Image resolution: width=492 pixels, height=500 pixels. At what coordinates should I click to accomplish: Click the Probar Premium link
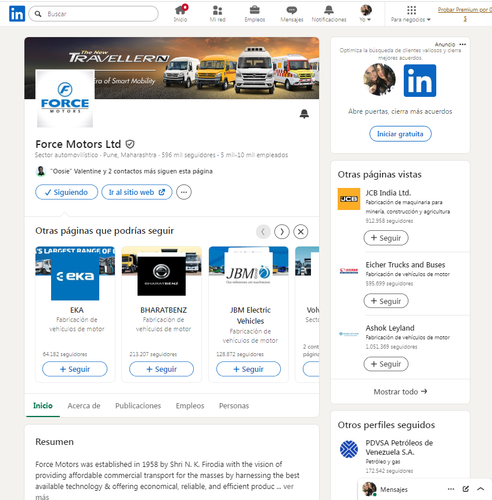click(x=465, y=14)
